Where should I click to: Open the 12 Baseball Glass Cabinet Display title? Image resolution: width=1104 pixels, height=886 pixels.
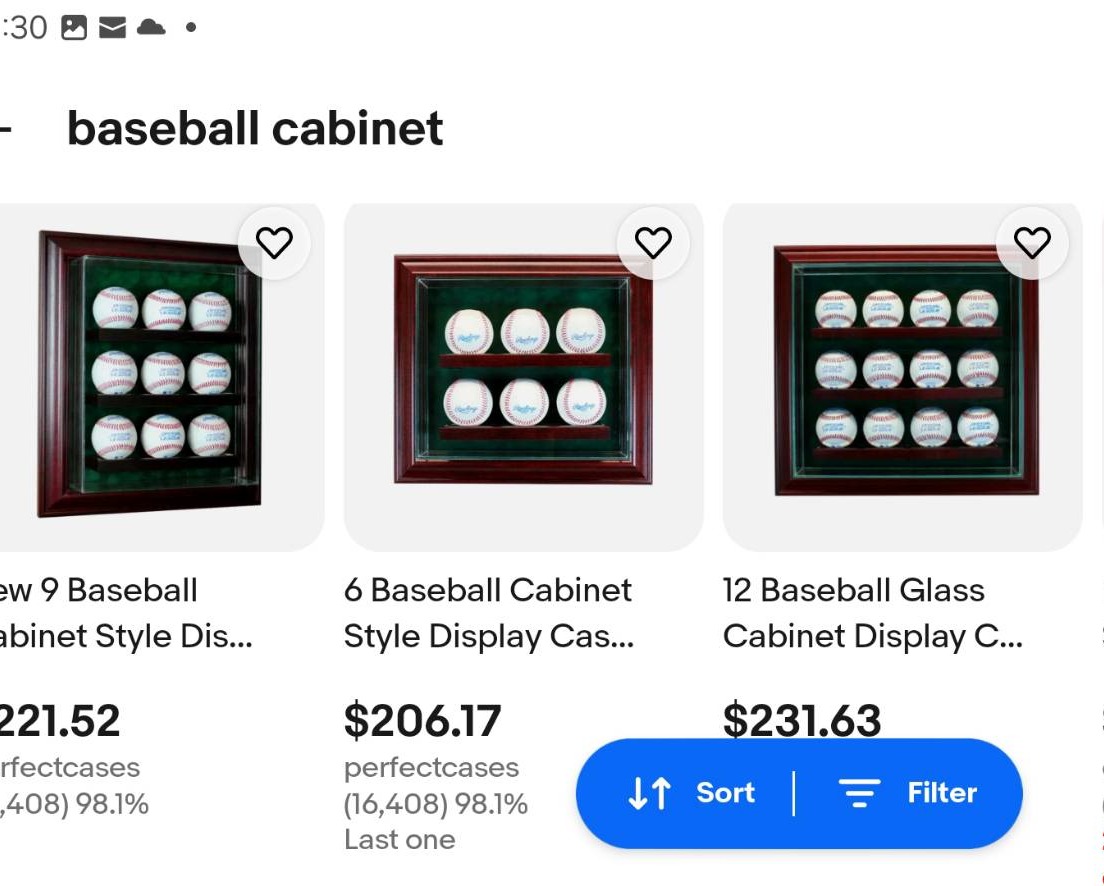872,613
